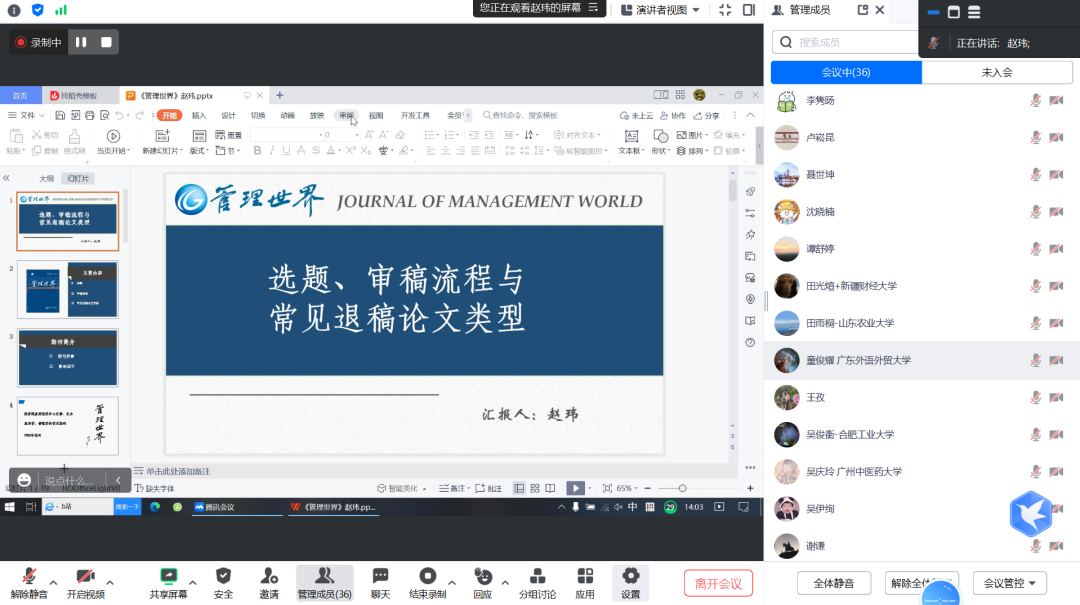This screenshot has height=605, width=1080.
Task: Open the 应用 apps icon
Action: point(585,577)
